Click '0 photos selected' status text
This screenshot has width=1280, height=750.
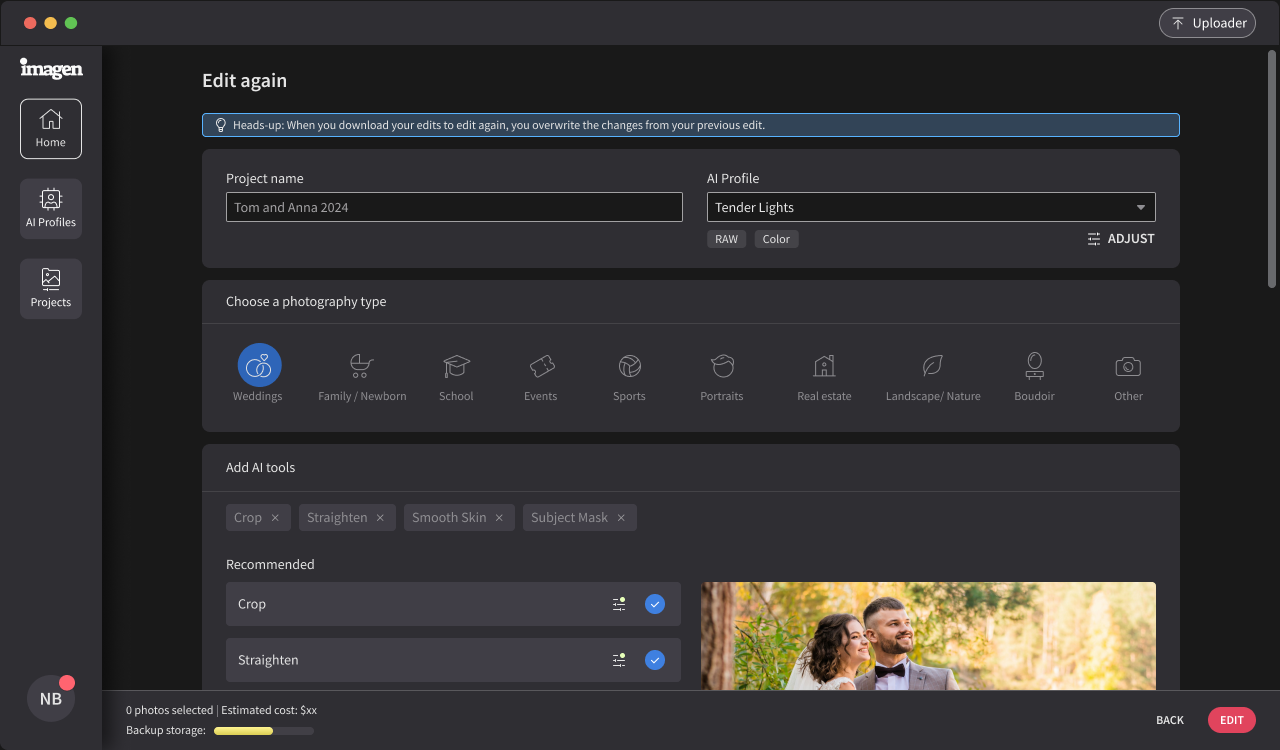(169, 710)
